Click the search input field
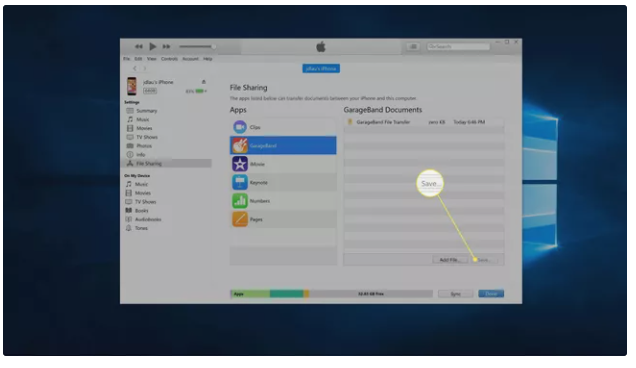This screenshot has width=636, height=368. (x=458, y=47)
